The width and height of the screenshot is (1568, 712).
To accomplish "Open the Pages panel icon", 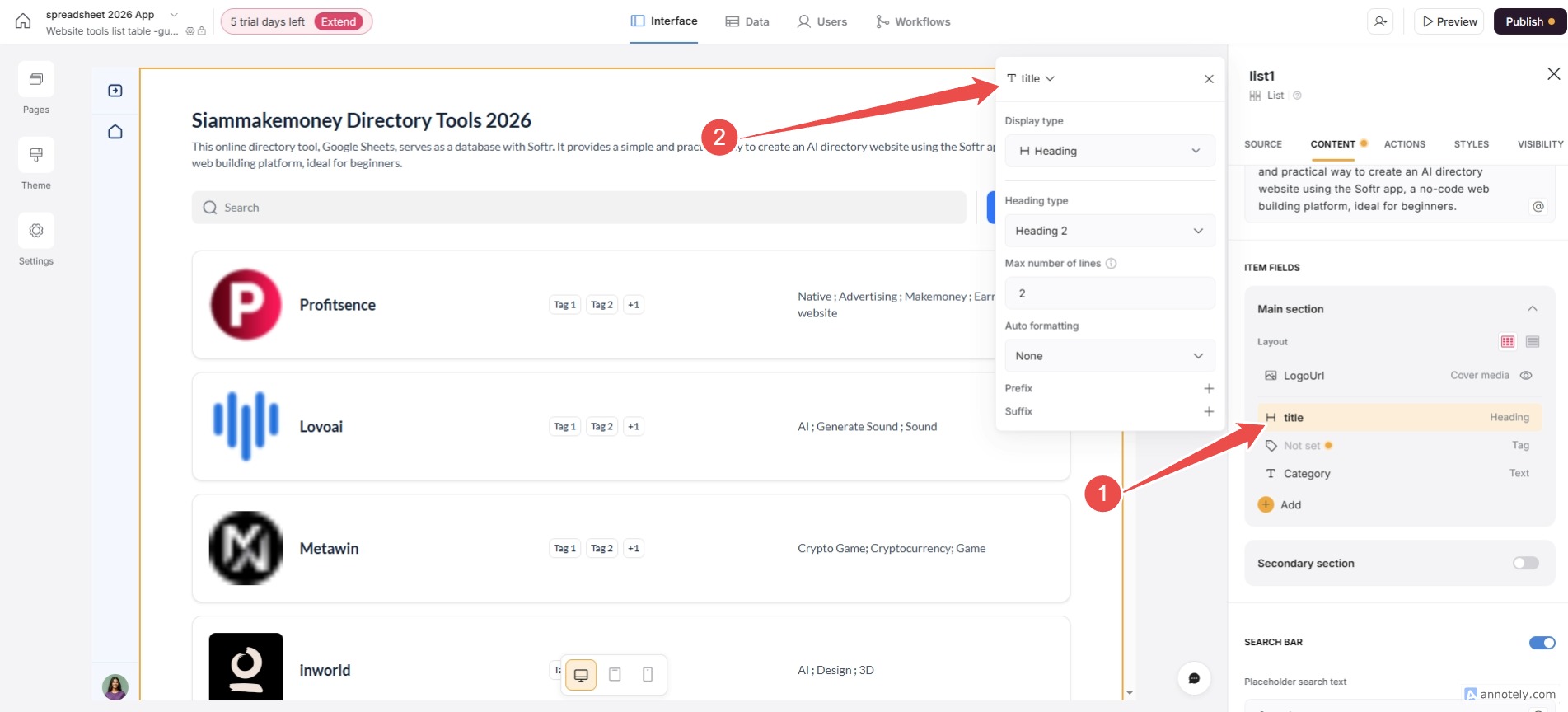I will click(x=36, y=80).
